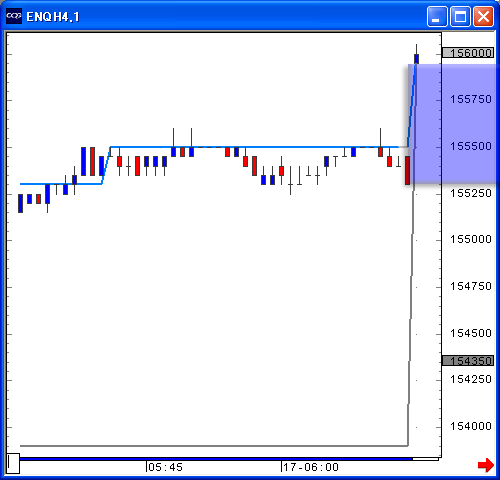The height and width of the screenshot is (480, 500).
Task: Minimize the ENQH4,1 chart window
Action: (x=437, y=16)
